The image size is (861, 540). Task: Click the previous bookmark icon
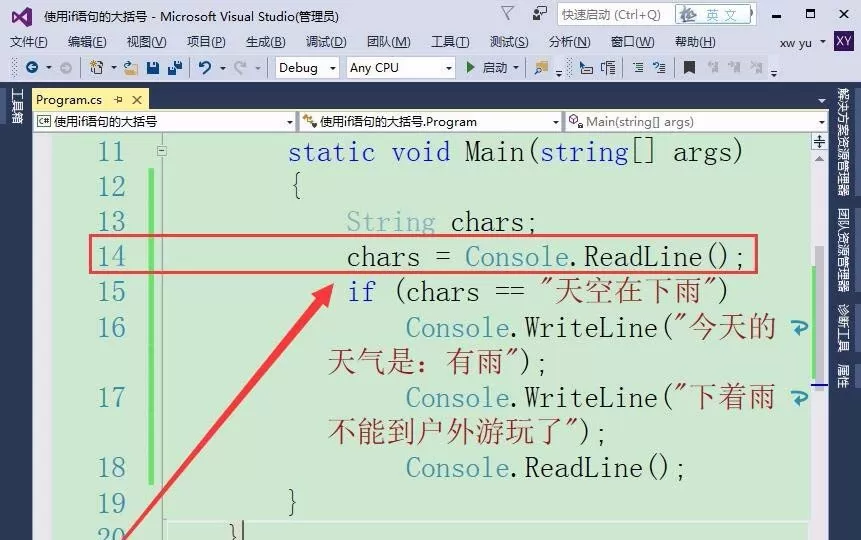coord(713,68)
